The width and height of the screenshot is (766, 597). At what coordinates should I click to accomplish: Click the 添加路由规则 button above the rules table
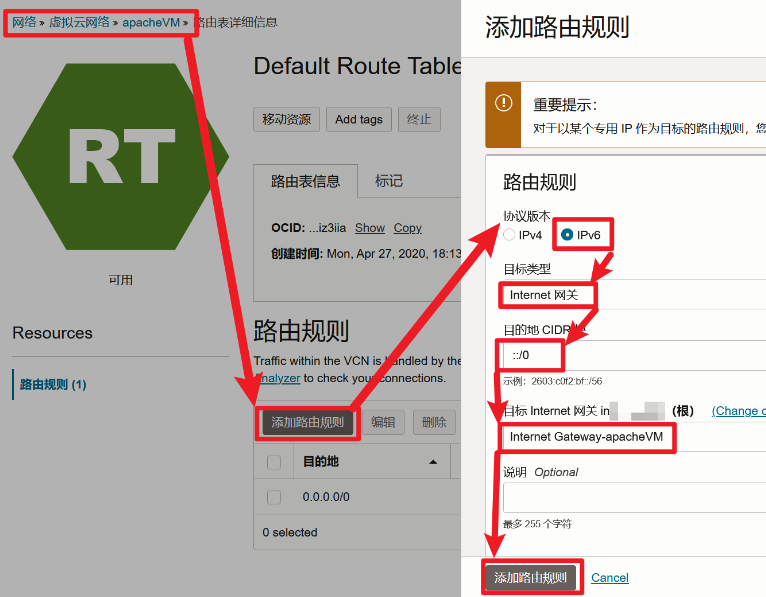click(307, 422)
